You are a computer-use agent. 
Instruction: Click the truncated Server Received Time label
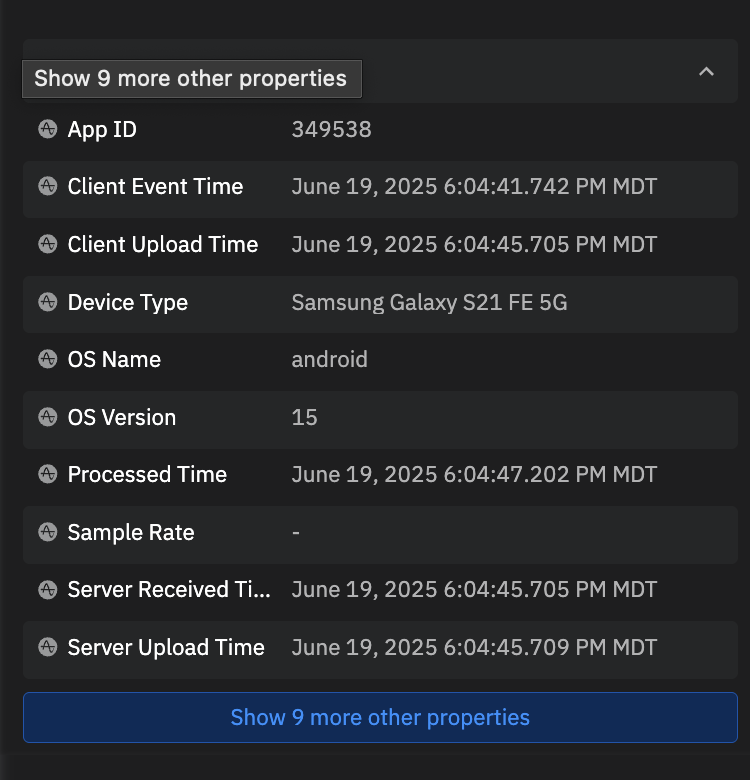click(x=168, y=589)
